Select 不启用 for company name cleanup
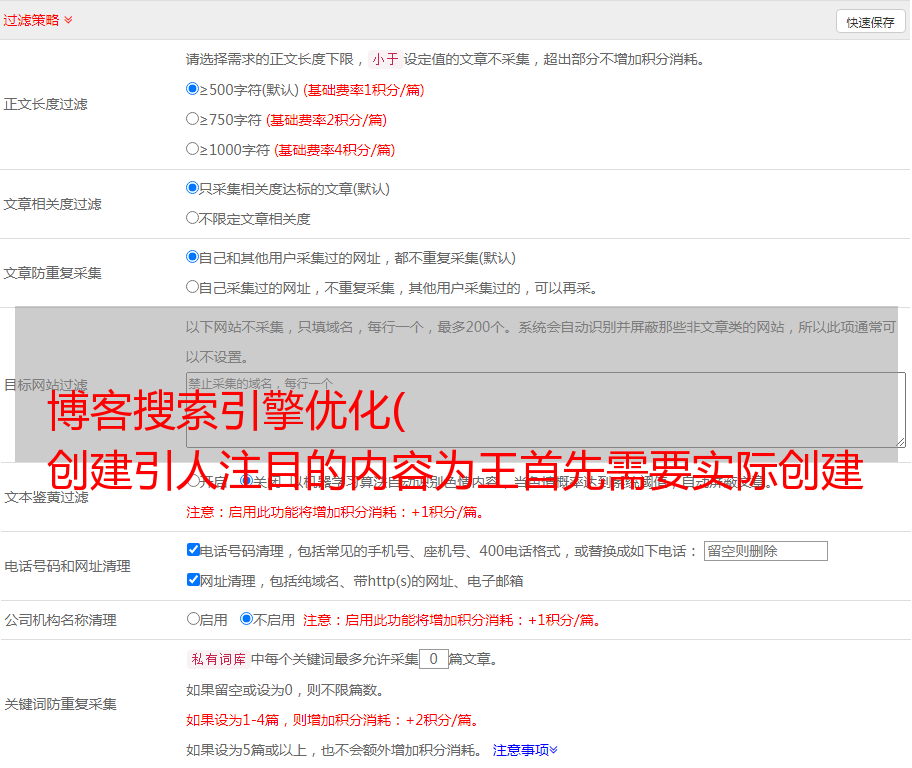 [x=246, y=619]
